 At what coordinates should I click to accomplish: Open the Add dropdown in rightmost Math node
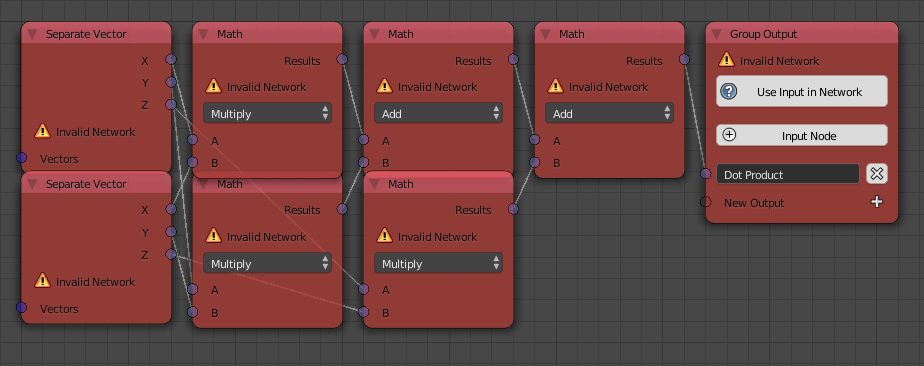609,113
